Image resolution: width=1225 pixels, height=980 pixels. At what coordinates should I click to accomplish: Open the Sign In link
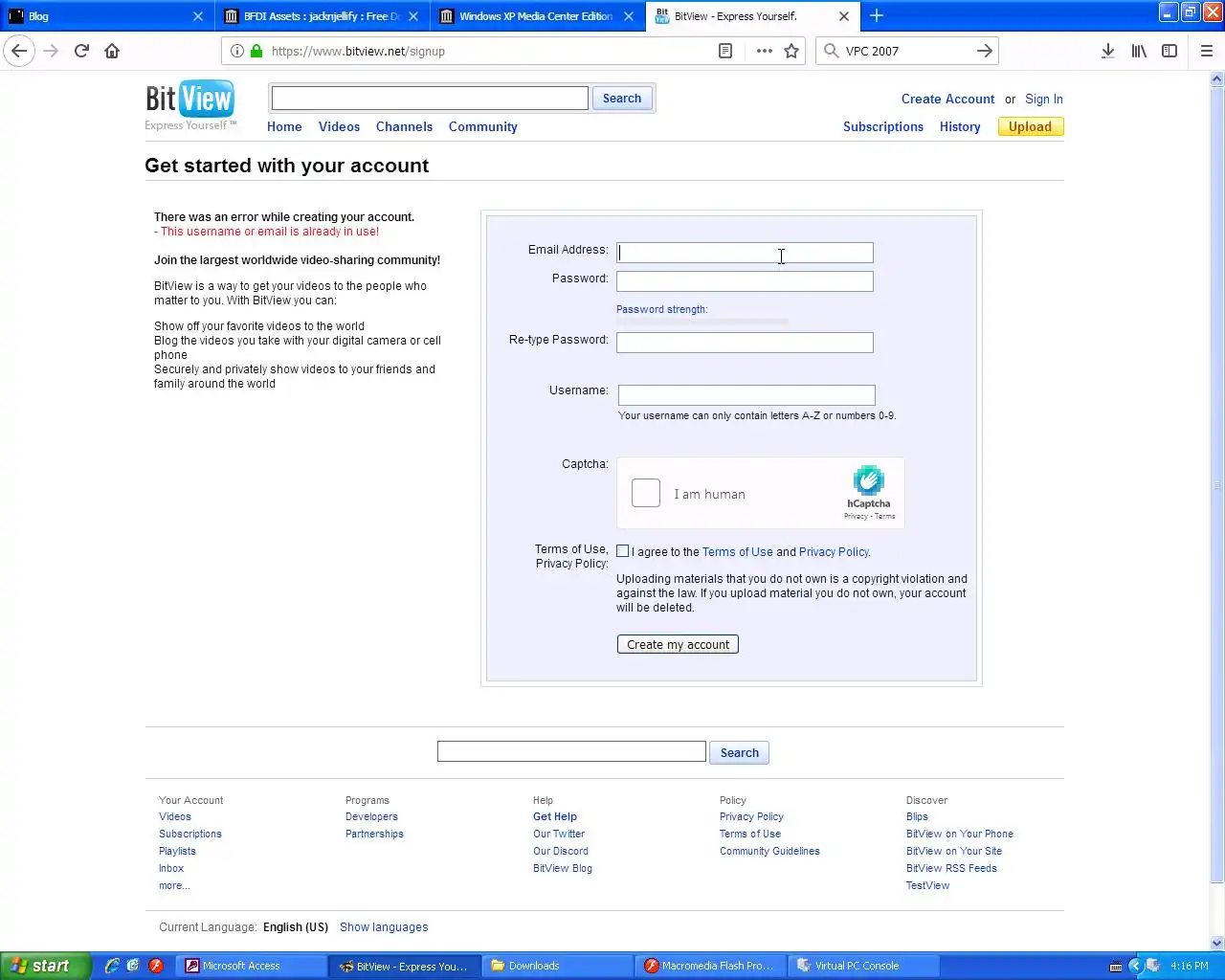[1043, 99]
